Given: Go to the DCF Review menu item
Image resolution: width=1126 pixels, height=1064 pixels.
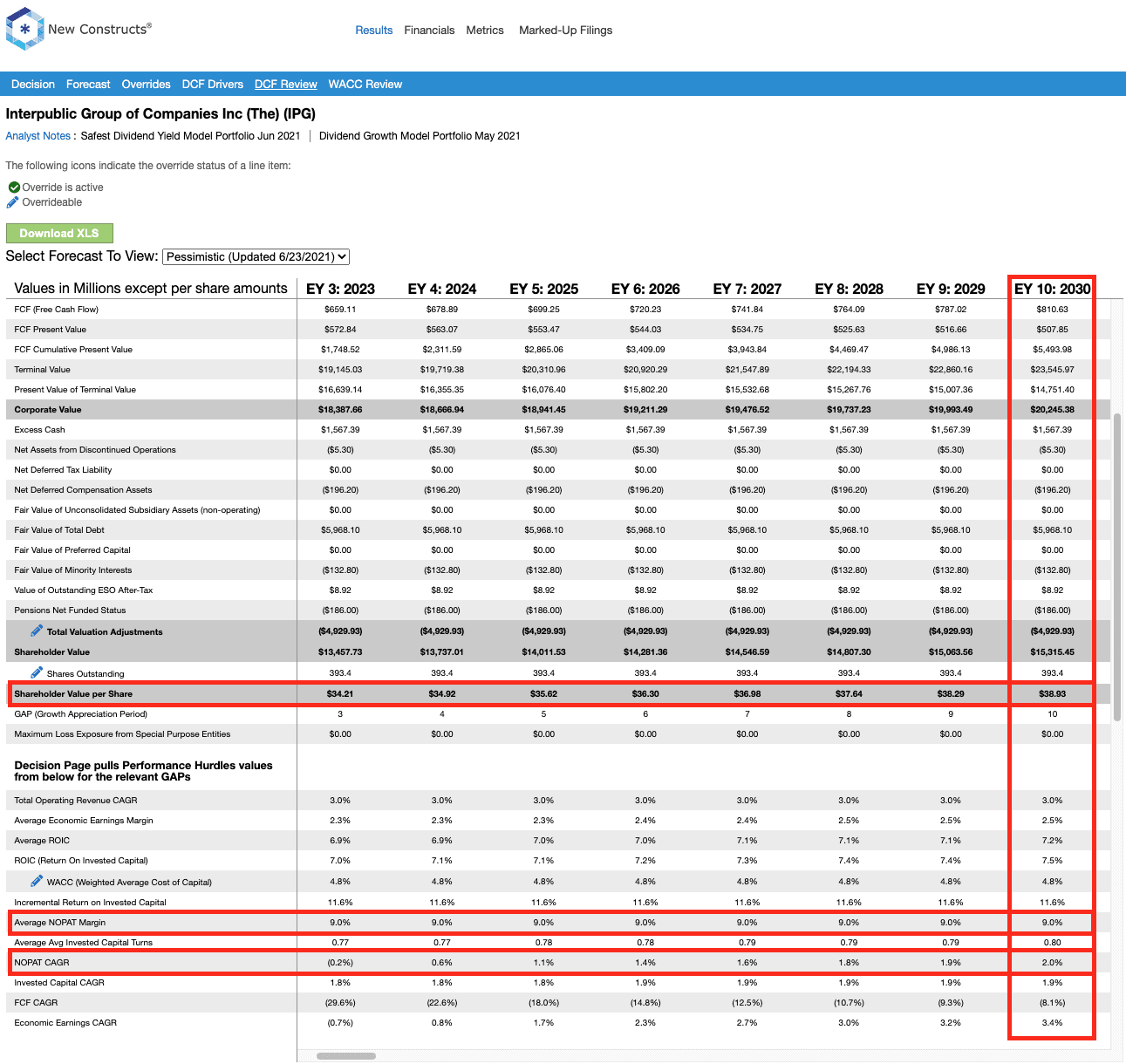Looking at the screenshot, I should pyautogui.click(x=286, y=85).
